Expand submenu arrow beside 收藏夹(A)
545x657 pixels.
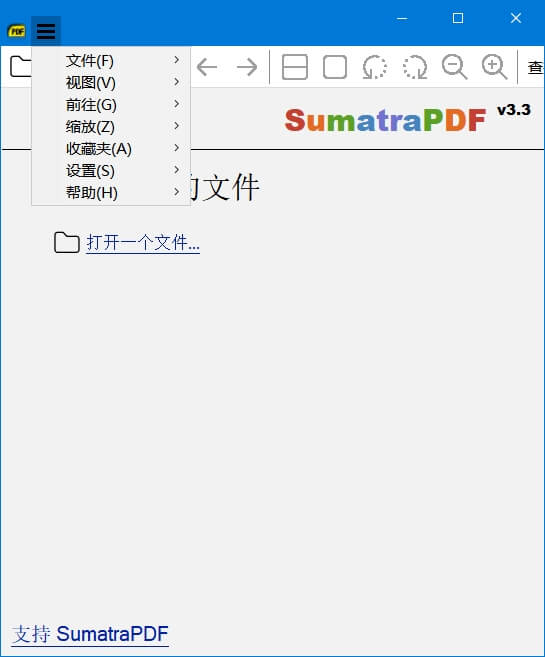(176, 148)
